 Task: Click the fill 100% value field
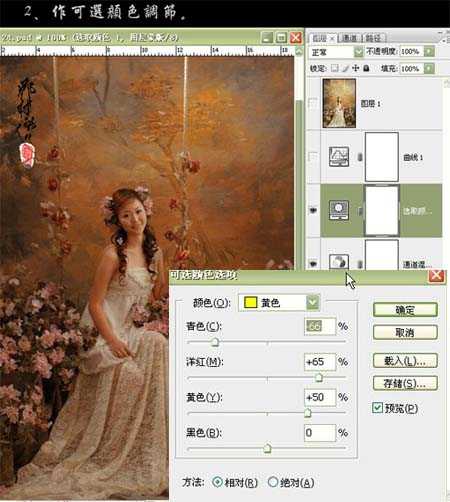tap(411, 69)
